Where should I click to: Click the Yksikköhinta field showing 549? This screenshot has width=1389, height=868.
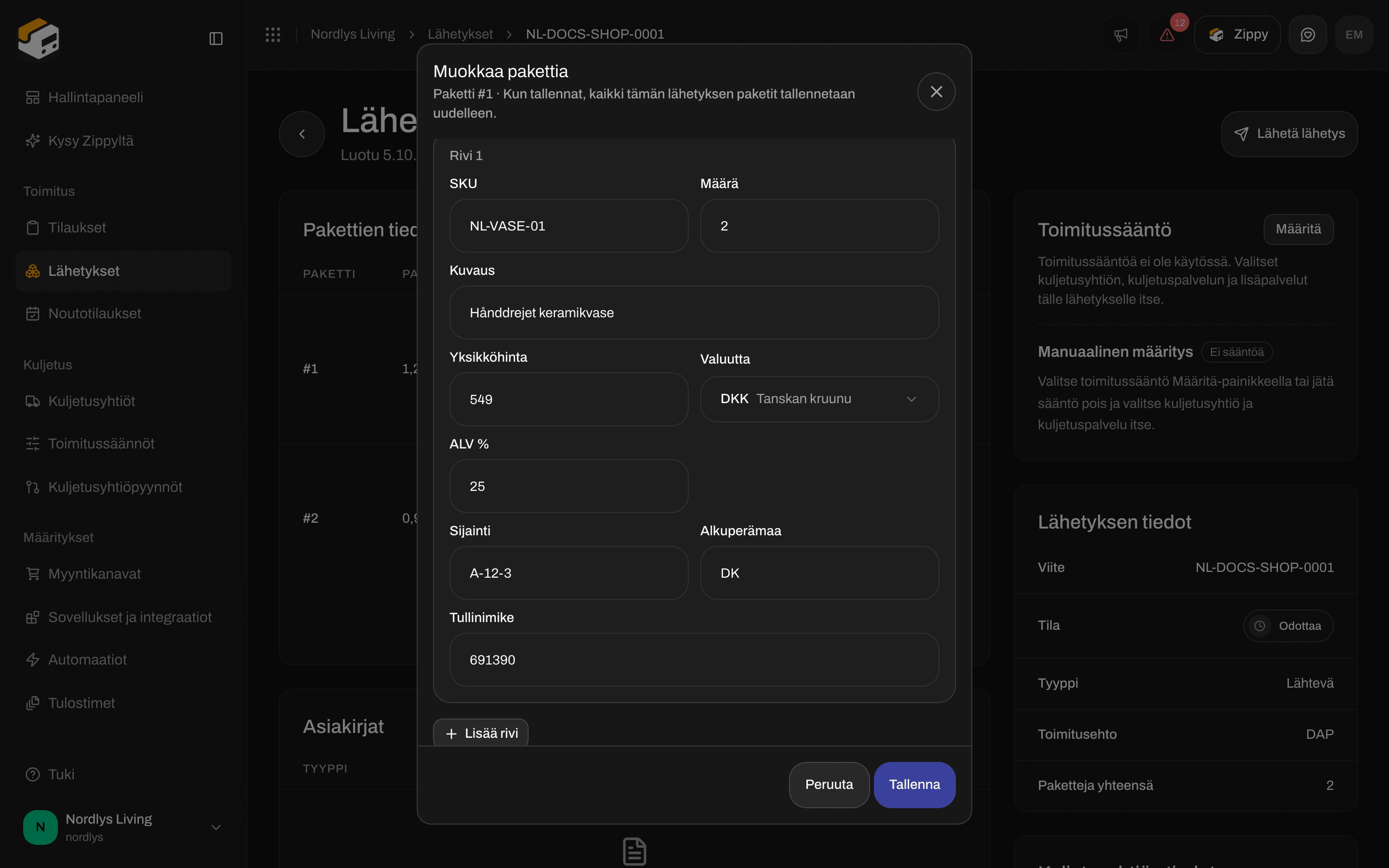pyautogui.click(x=568, y=400)
